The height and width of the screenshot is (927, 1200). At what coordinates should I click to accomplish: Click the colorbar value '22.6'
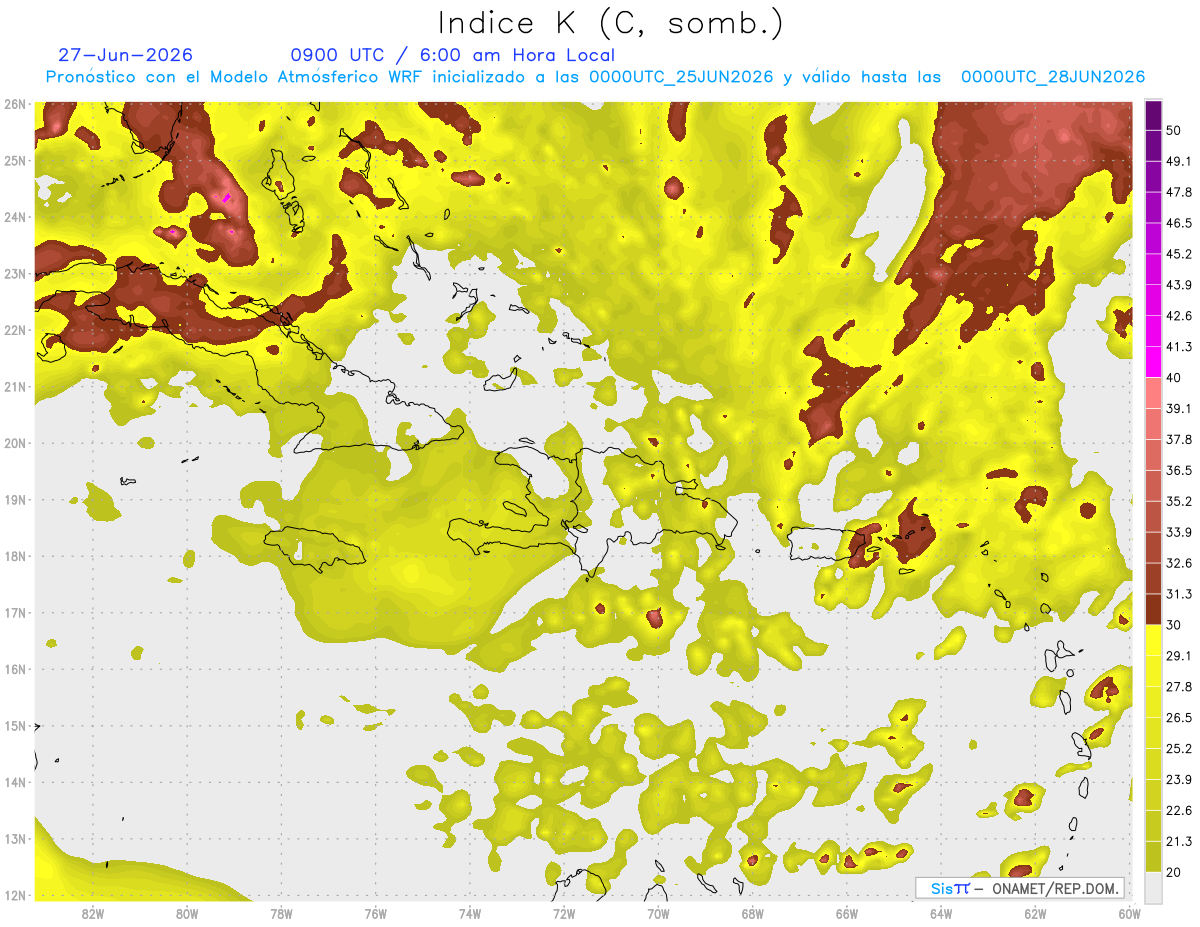click(1178, 811)
